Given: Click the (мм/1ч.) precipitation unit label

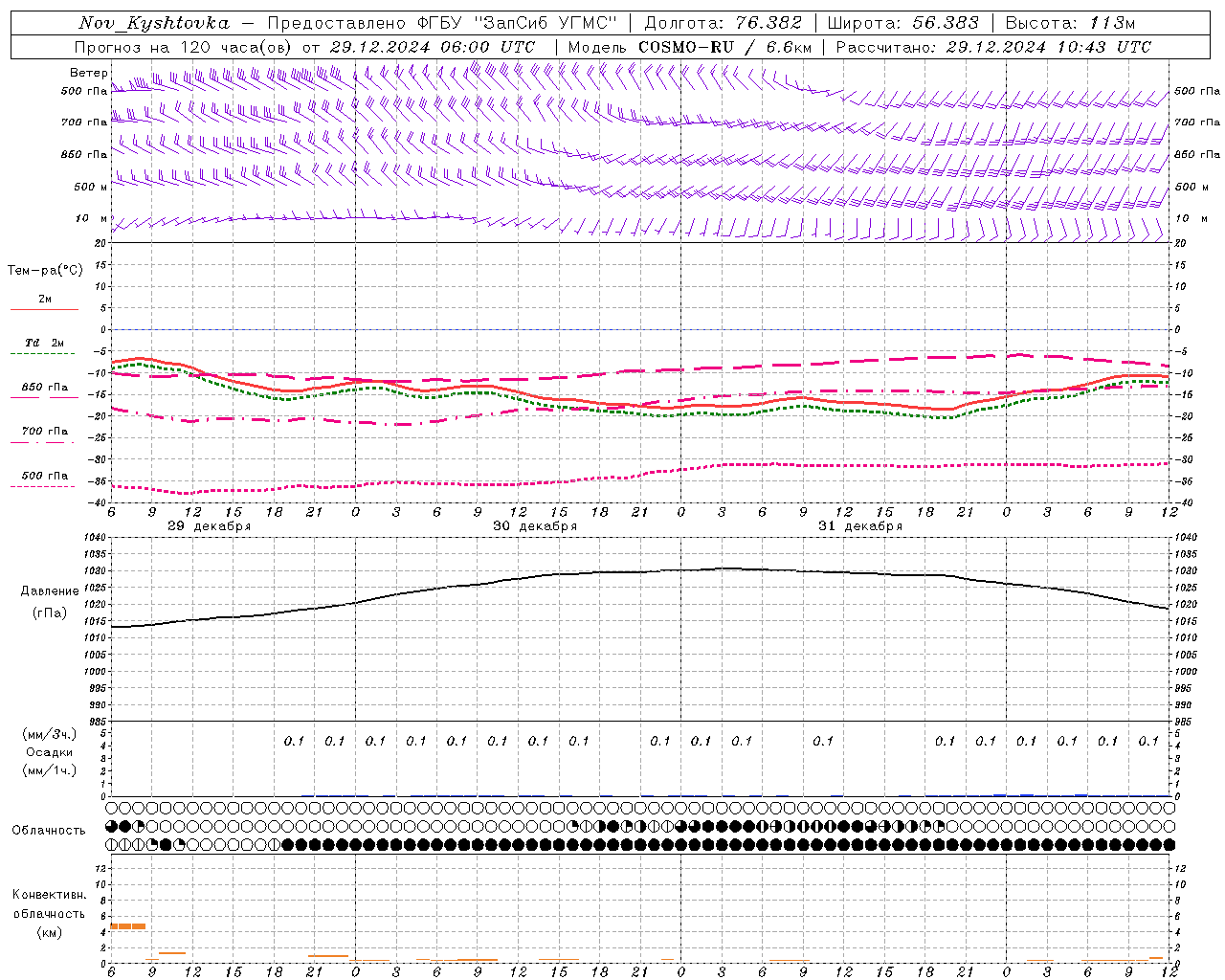Looking at the screenshot, I should click(50, 770).
